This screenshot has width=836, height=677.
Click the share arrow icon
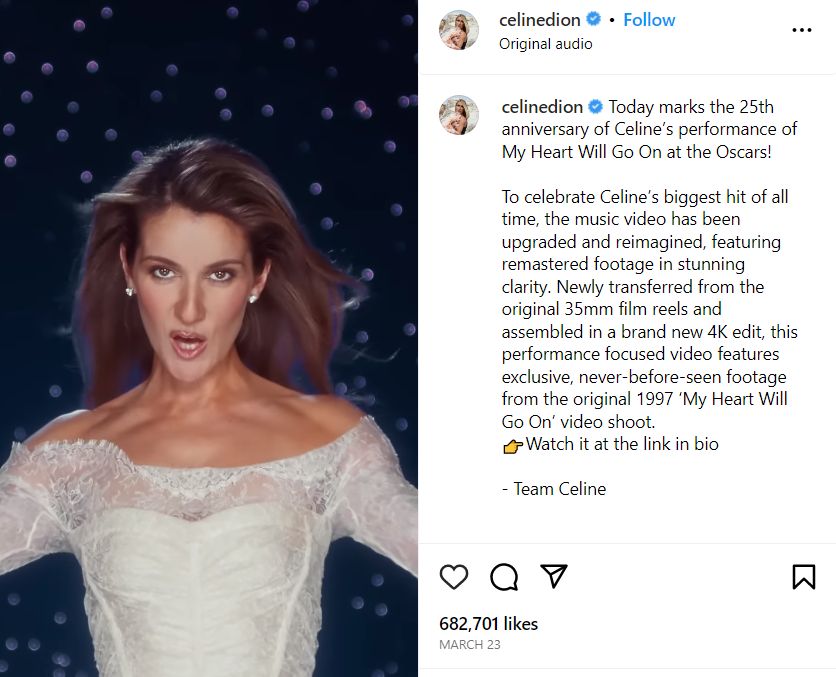tap(553, 577)
